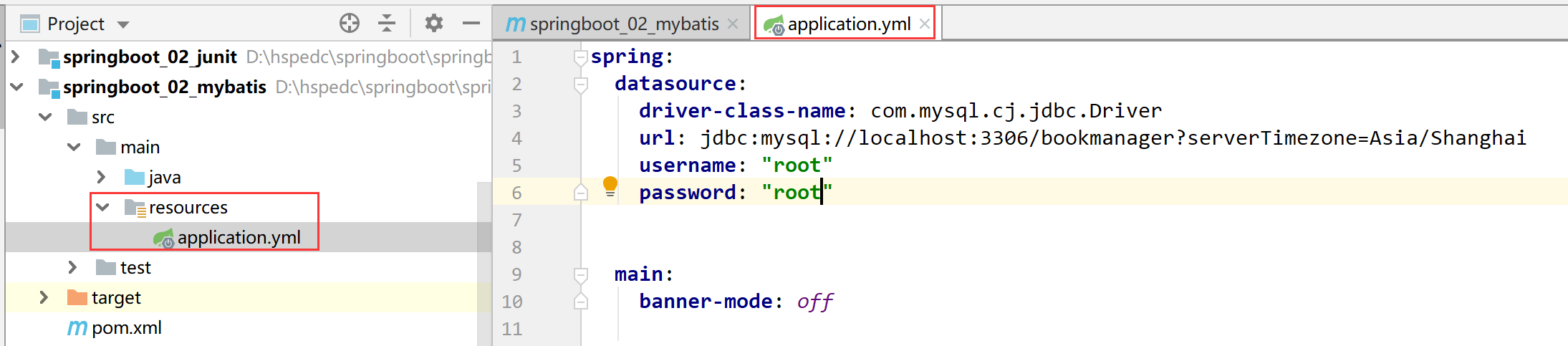Image resolution: width=1568 pixels, height=346 pixels.
Task: Fold the datasource block at line 2
Action: pyautogui.click(x=581, y=85)
